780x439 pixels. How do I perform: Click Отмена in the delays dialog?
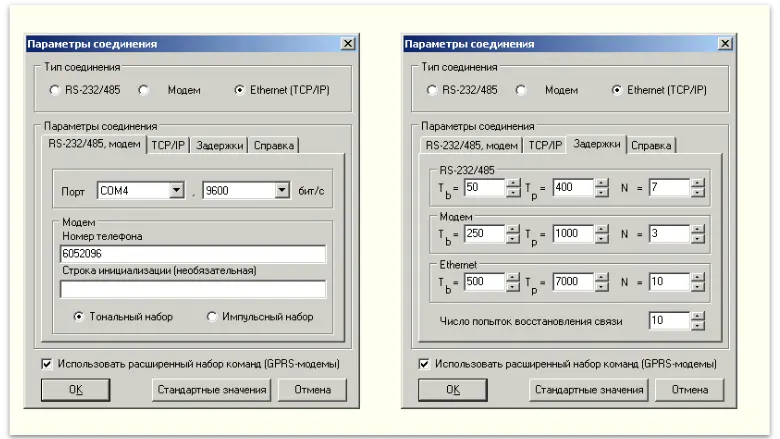point(690,390)
